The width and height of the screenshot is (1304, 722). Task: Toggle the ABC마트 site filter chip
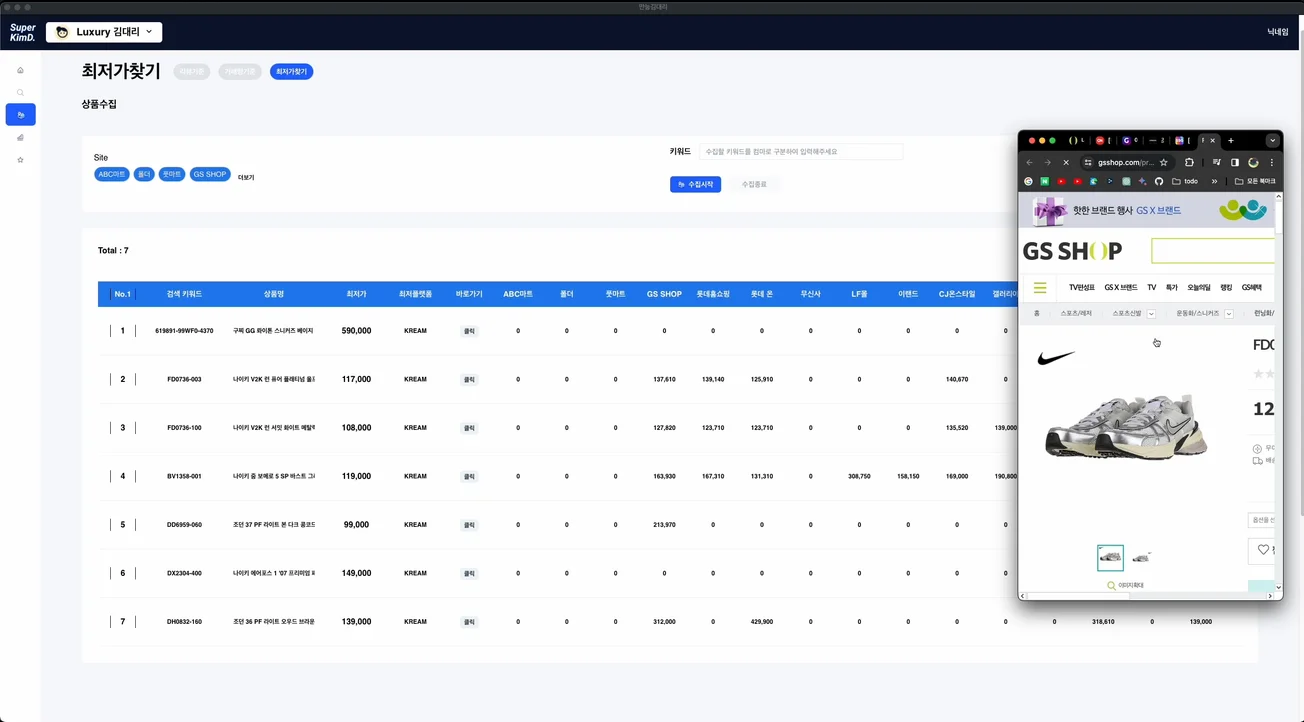pyautogui.click(x=112, y=174)
